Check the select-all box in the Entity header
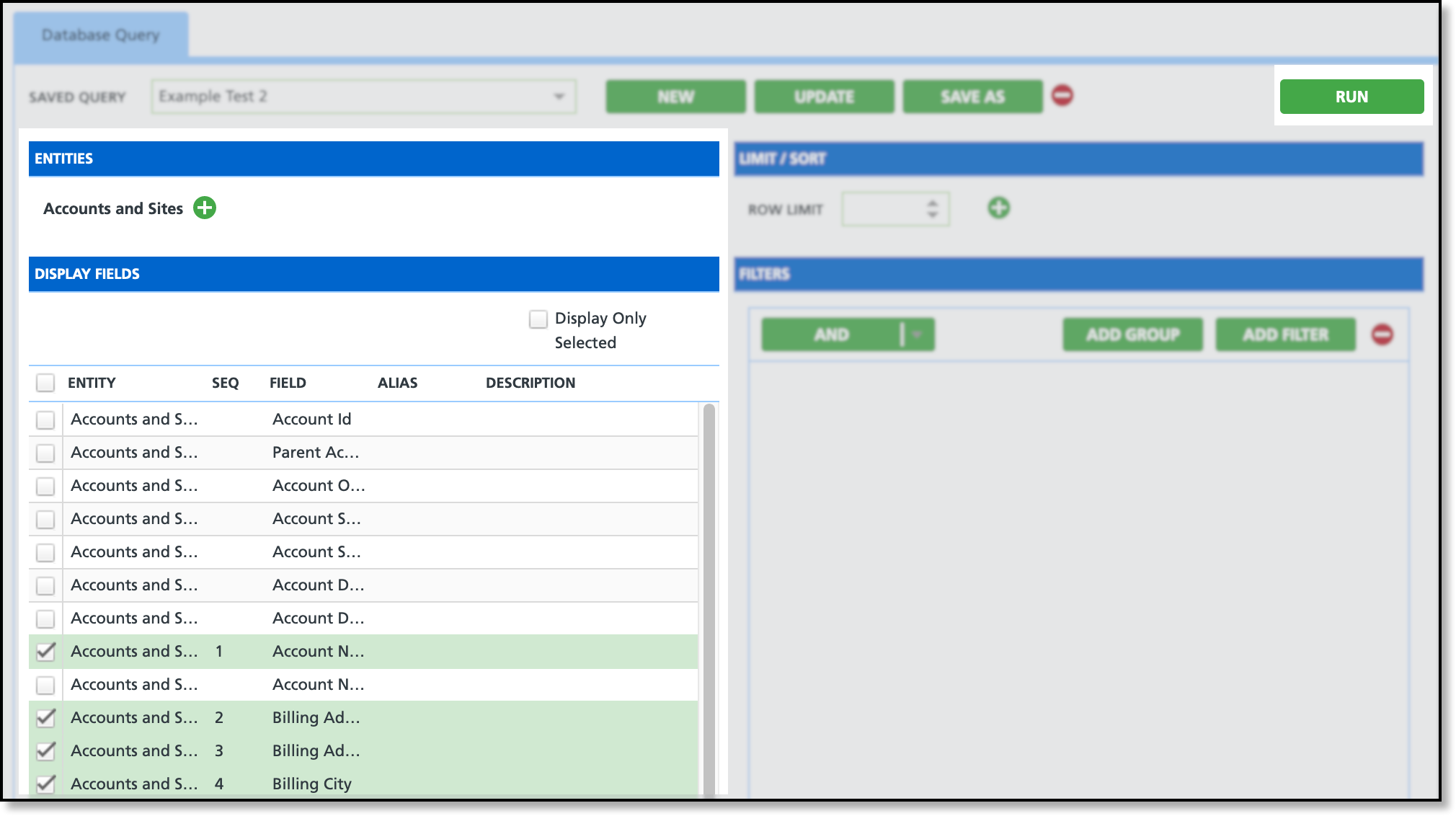Screen dimensions: 1456x816 click(45, 383)
